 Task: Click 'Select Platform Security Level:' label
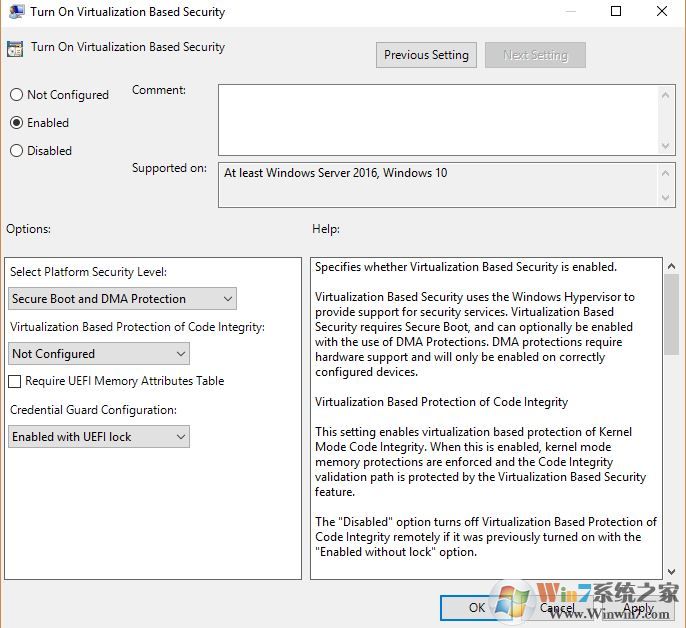(x=88, y=272)
